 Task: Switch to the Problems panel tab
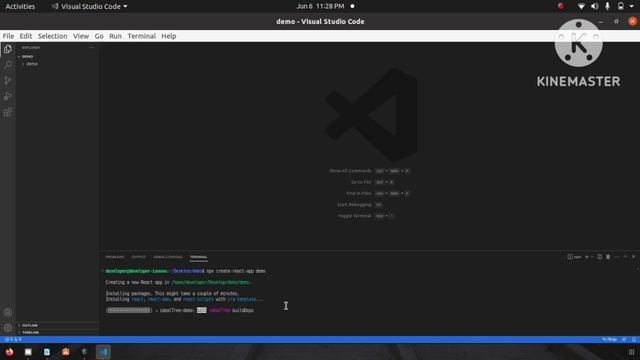[x=115, y=257]
